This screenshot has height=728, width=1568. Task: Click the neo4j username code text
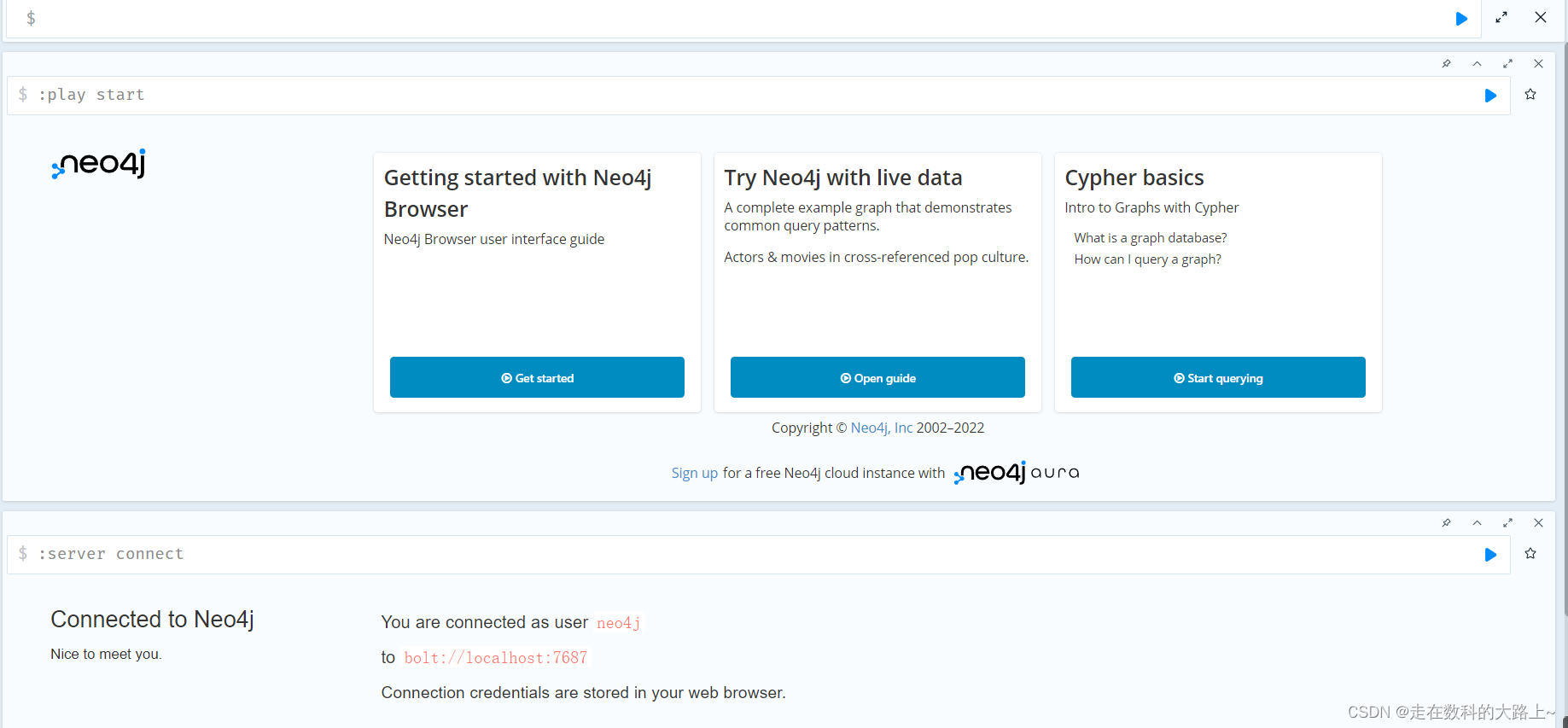click(619, 623)
